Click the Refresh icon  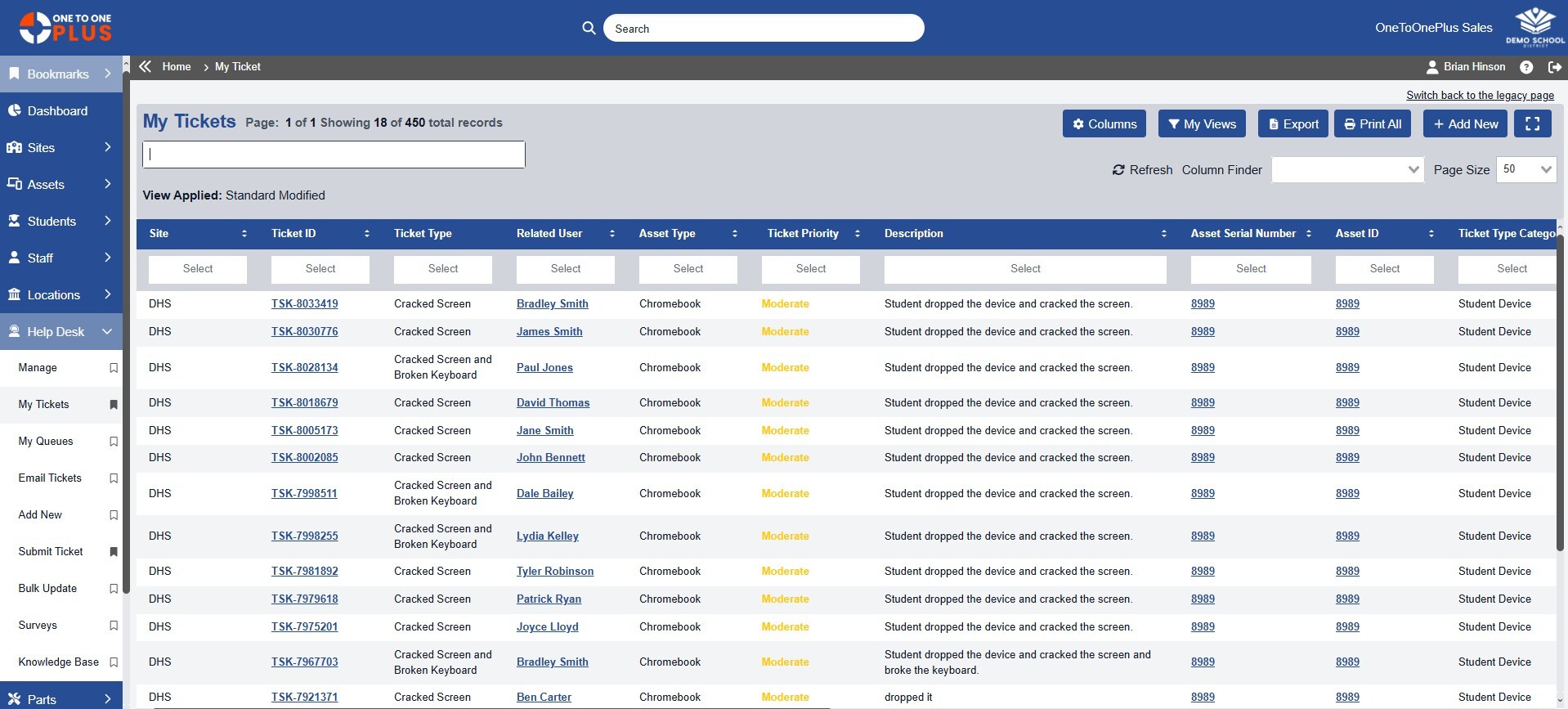pyautogui.click(x=1118, y=170)
